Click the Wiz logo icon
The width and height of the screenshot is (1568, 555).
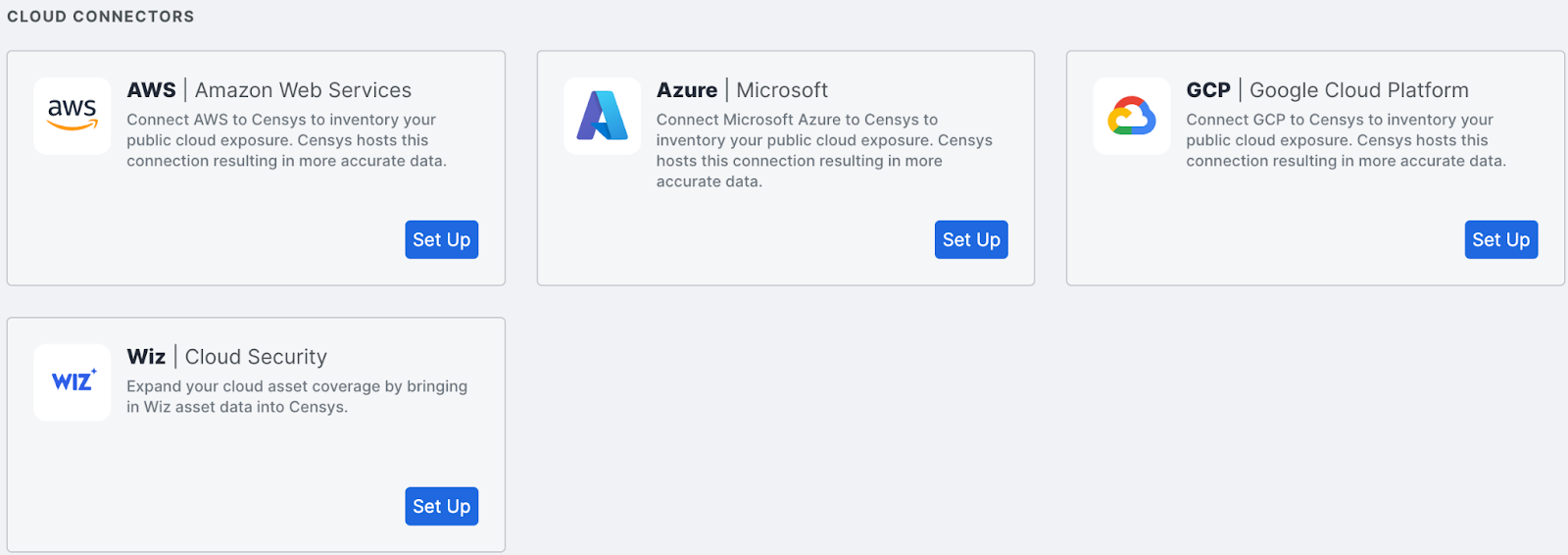[x=72, y=382]
